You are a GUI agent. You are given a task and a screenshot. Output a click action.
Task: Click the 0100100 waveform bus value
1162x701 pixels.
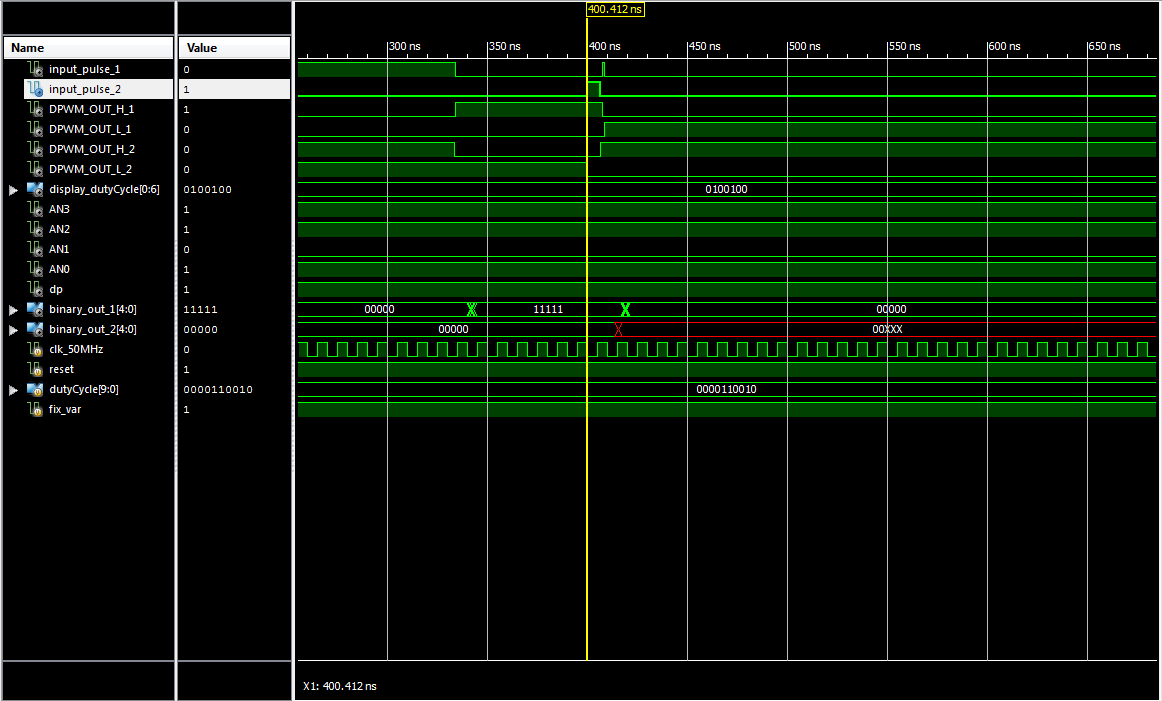[x=726, y=189]
